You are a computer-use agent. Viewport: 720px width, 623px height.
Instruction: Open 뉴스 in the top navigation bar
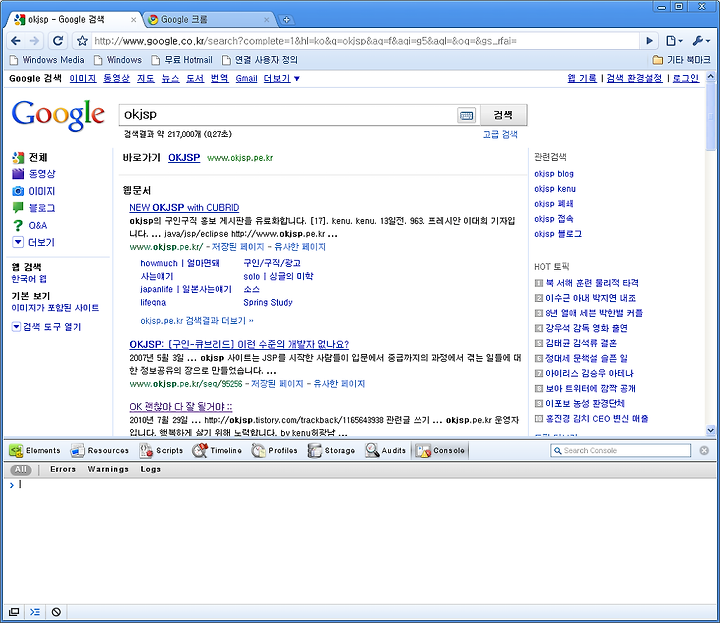point(170,79)
